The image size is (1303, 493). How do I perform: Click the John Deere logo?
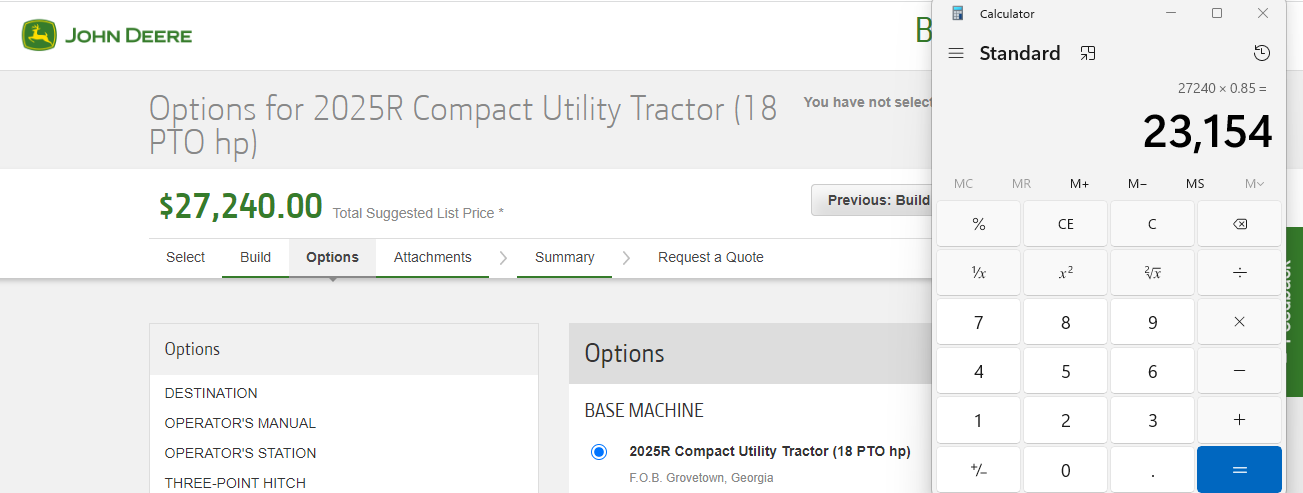click(107, 36)
